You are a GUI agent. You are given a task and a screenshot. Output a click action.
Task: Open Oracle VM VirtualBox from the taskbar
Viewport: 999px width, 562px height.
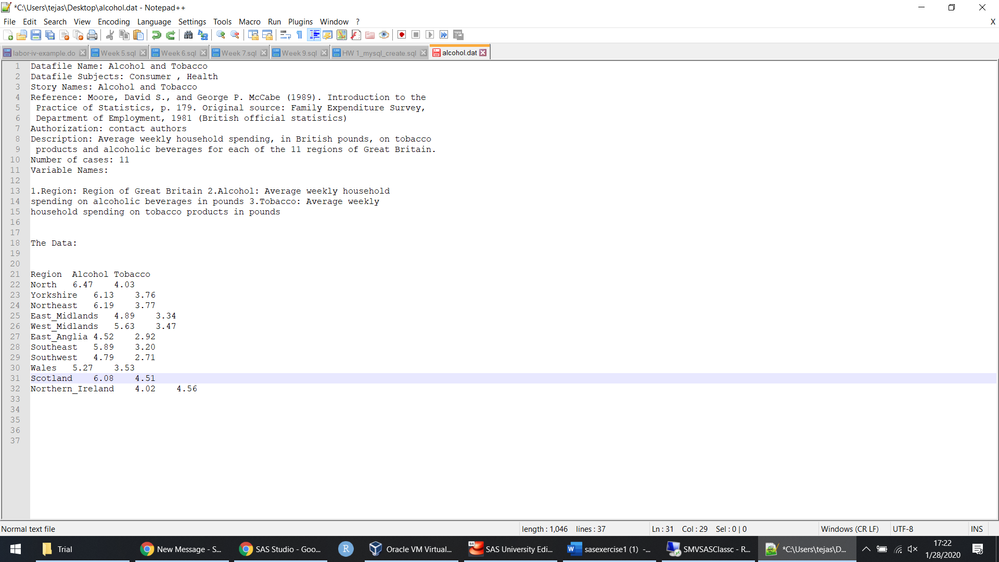411,549
